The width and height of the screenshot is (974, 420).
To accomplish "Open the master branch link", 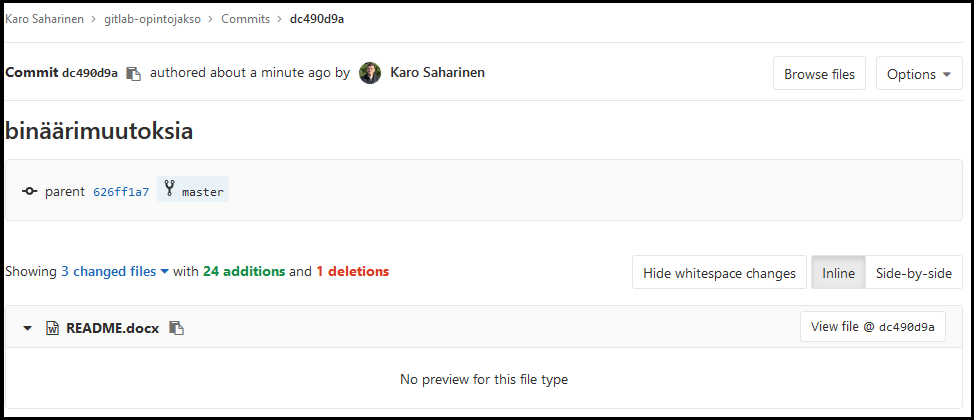I will point(202,192).
